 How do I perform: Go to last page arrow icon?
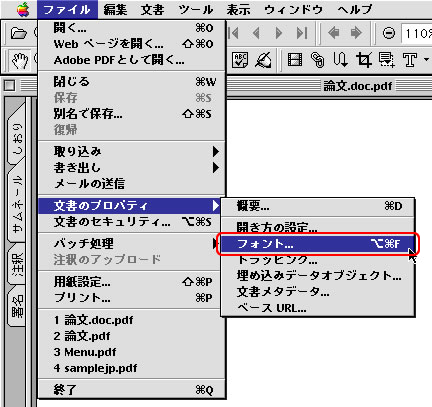click(x=302, y=33)
